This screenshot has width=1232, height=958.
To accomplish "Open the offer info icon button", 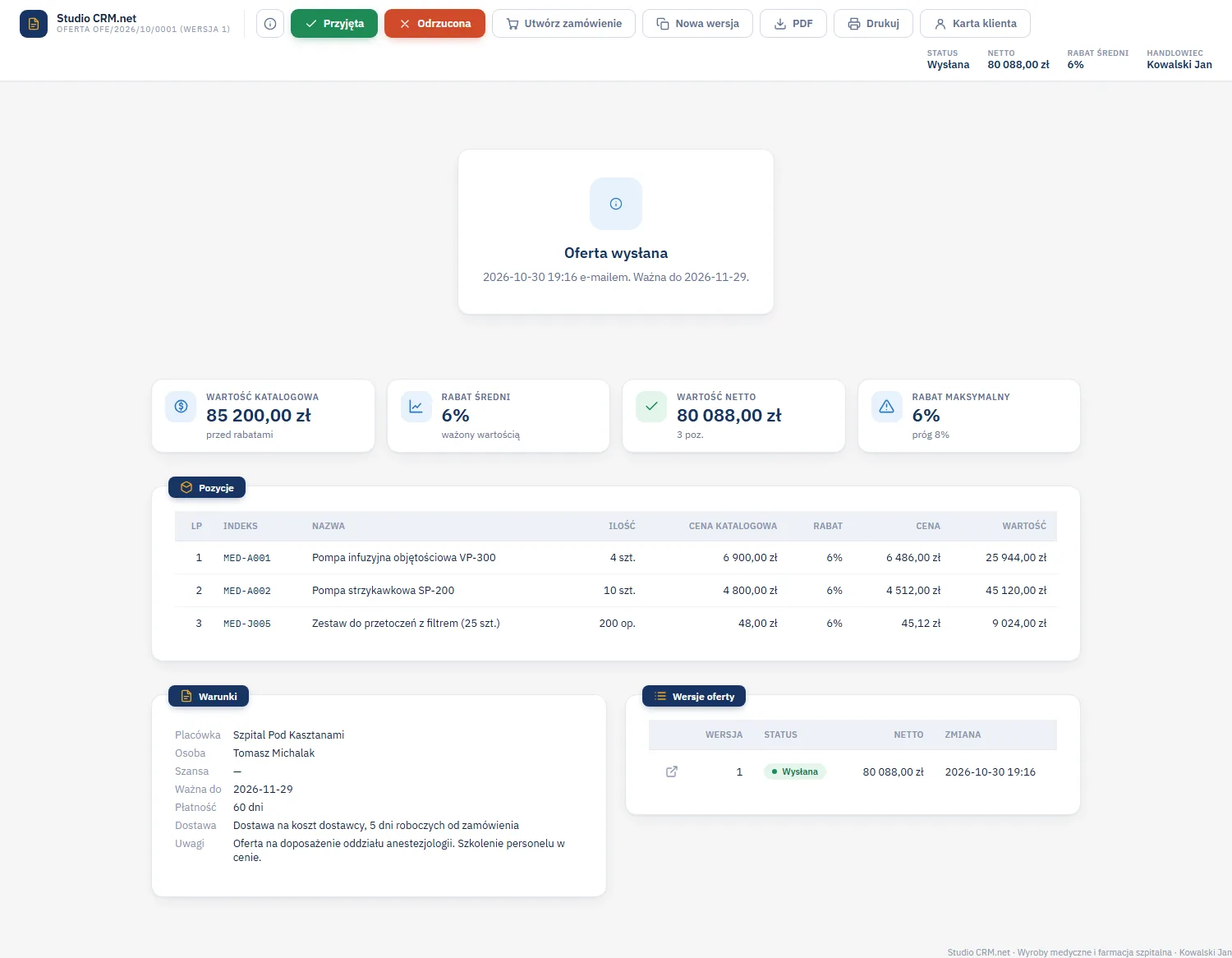I will [270, 24].
